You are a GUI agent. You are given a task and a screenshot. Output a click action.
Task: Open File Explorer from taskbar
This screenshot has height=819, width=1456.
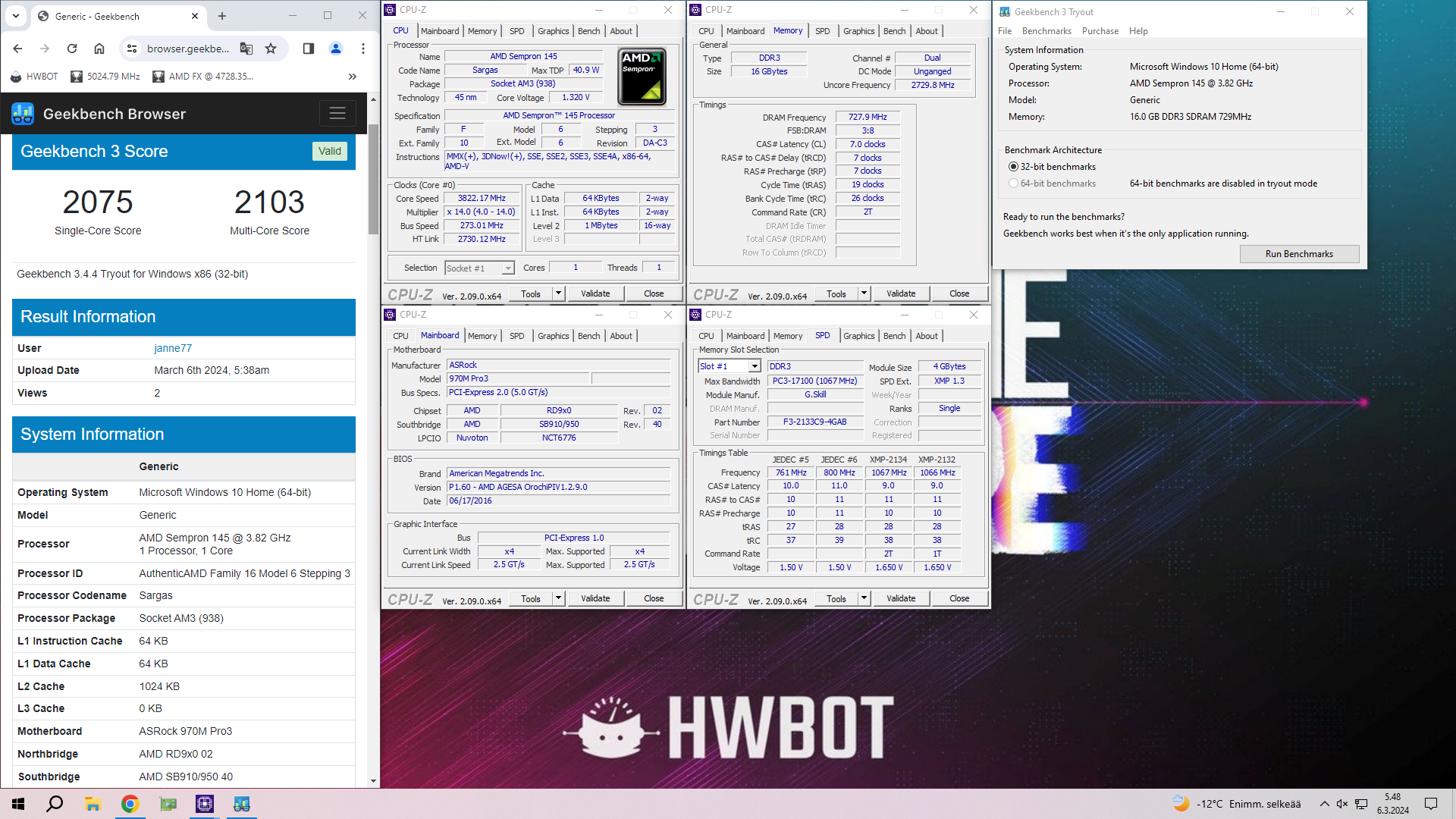[x=93, y=804]
